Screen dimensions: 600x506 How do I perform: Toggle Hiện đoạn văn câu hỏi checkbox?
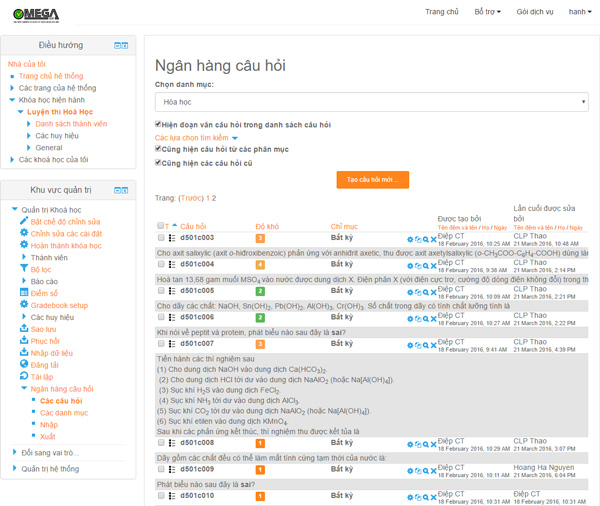[158, 124]
